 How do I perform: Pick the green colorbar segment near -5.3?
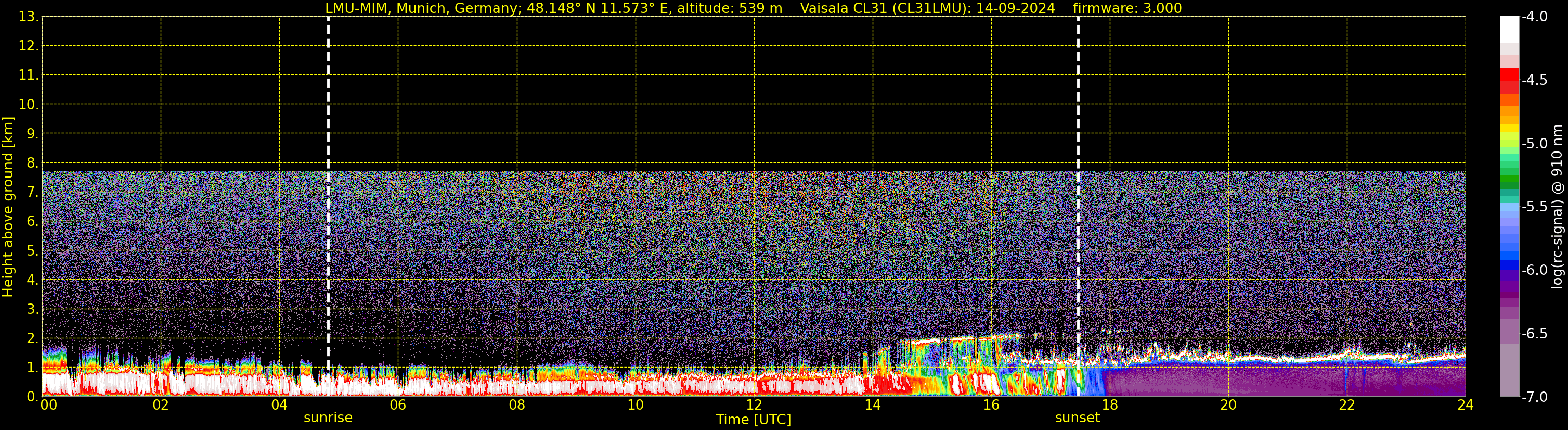tap(1509, 181)
